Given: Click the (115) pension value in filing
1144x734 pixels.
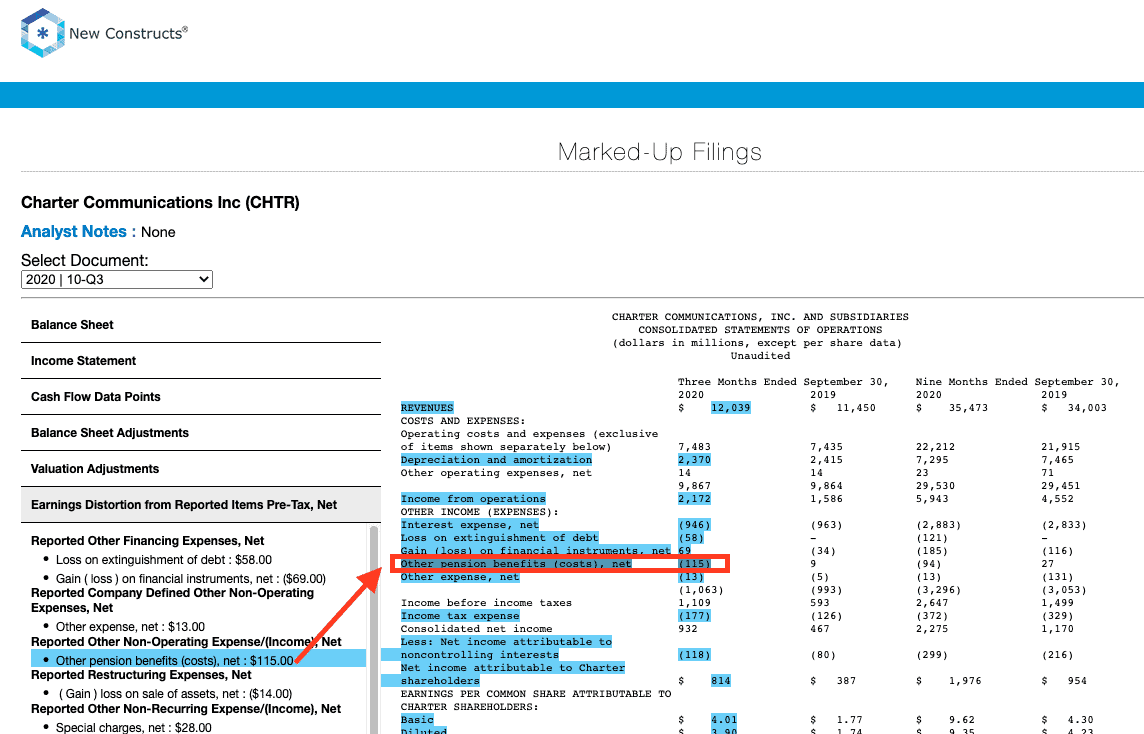Looking at the screenshot, I should pyautogui.click(x=694, y=564).
